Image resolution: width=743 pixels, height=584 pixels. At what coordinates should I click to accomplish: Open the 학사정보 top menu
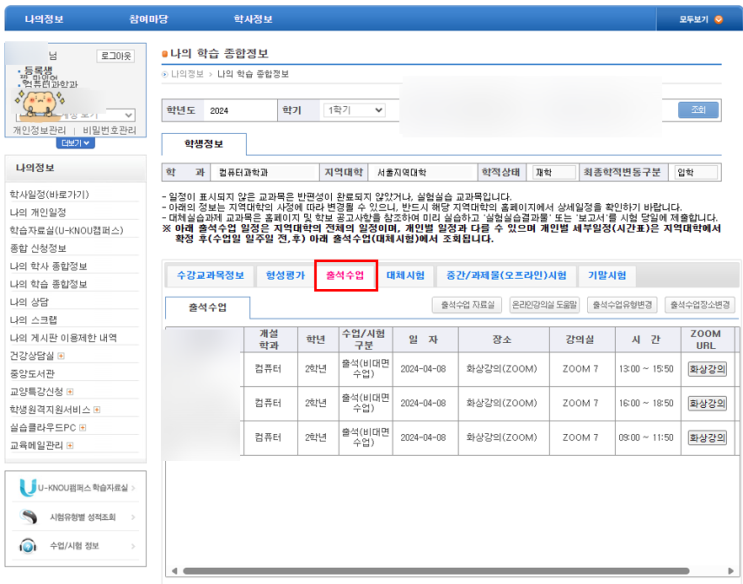click(x=253, y=19)
